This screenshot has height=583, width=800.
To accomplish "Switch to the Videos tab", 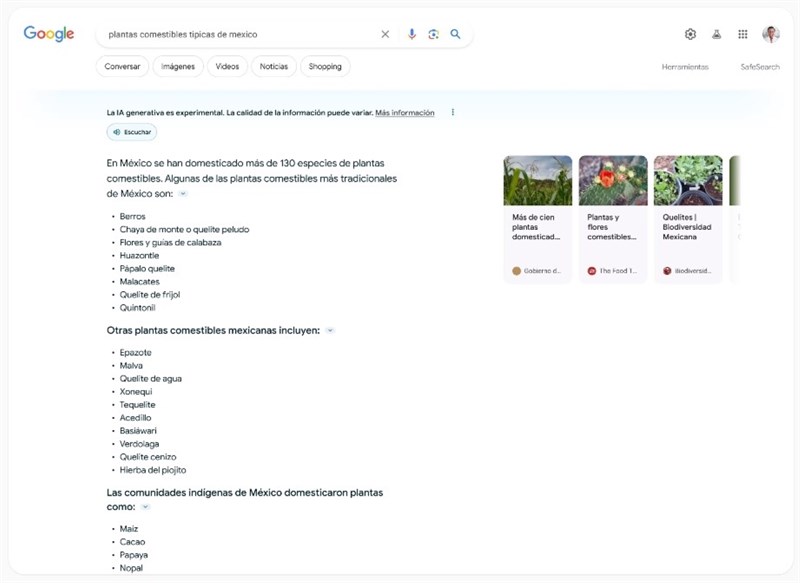I will pos(227,66).
